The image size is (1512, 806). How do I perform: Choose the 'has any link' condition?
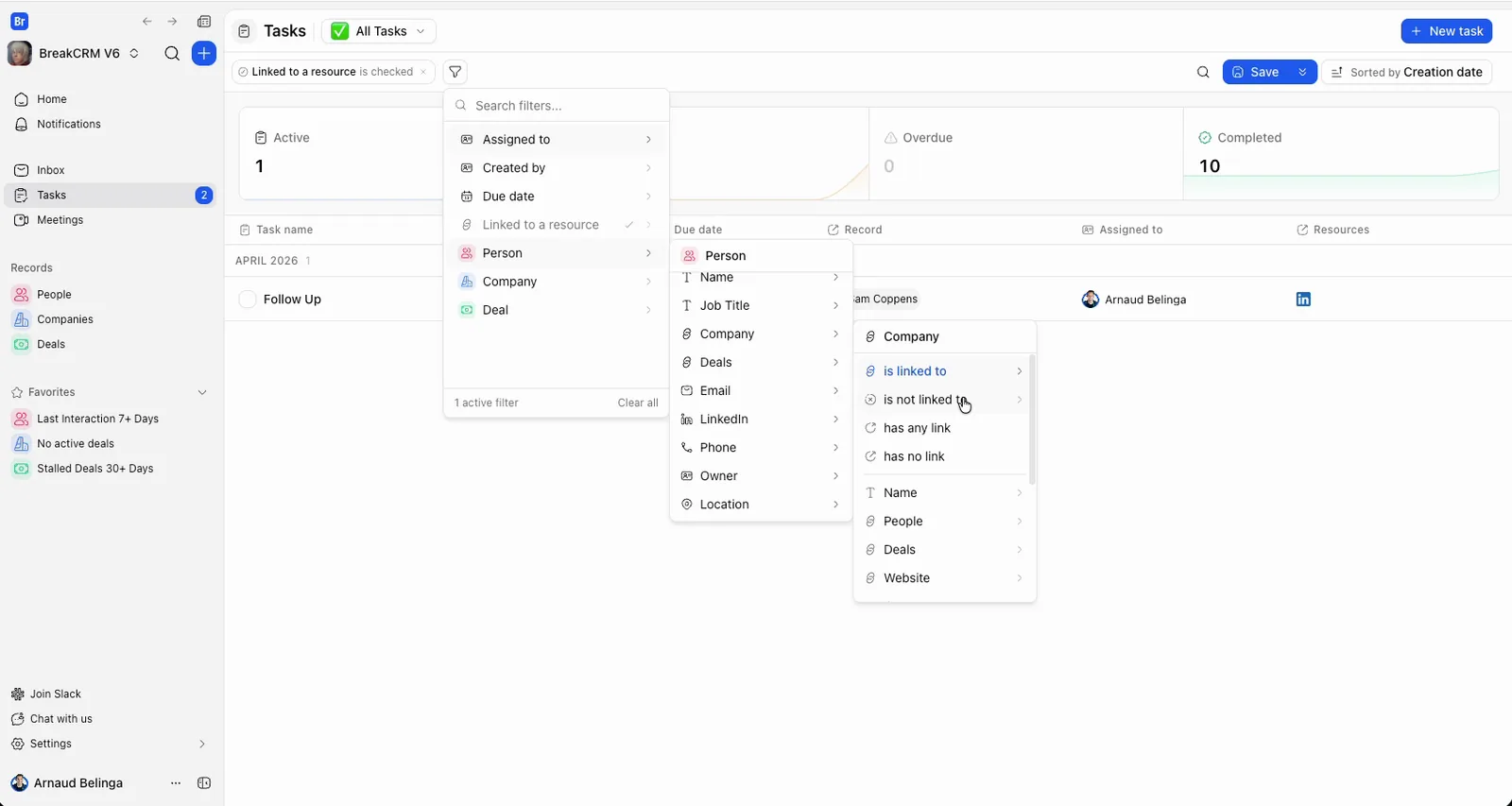(944, 428)
